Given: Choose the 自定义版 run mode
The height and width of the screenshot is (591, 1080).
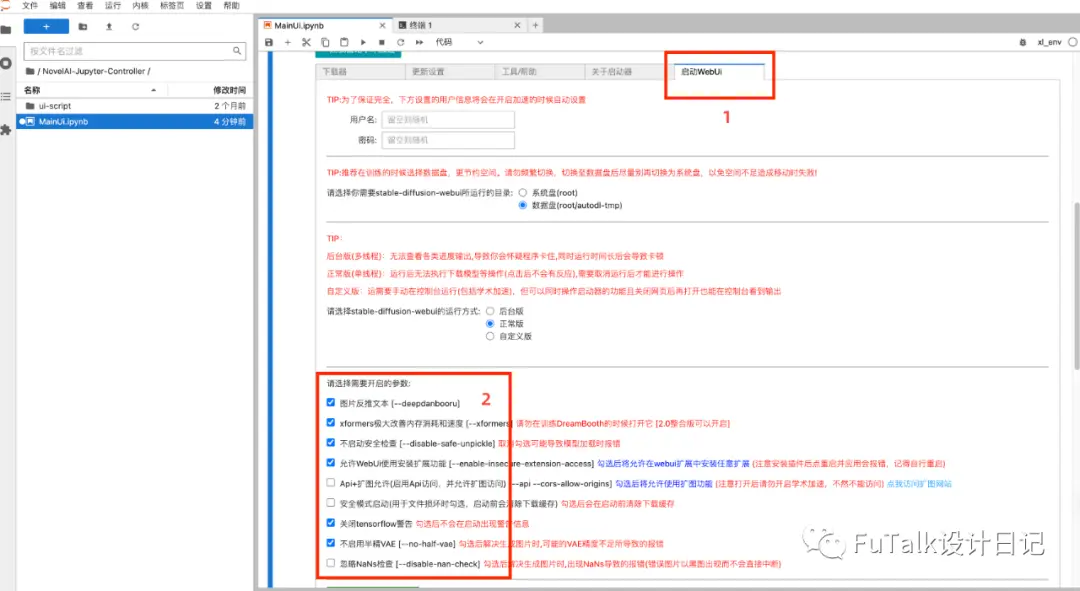Looking at the screenshot, I should [490, 336].
